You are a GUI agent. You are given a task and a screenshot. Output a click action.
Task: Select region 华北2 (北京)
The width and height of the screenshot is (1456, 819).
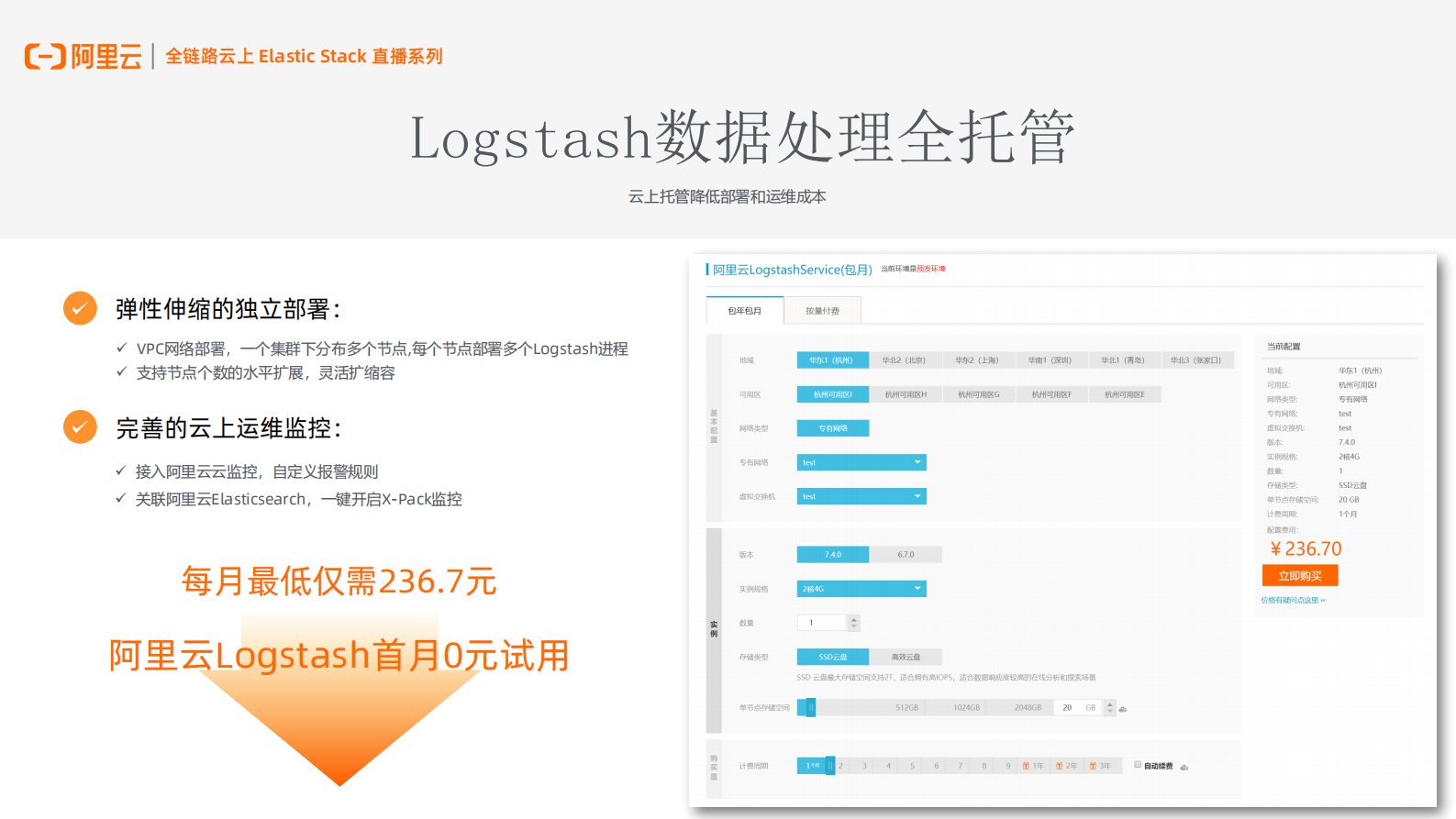[x=905, y=360]
